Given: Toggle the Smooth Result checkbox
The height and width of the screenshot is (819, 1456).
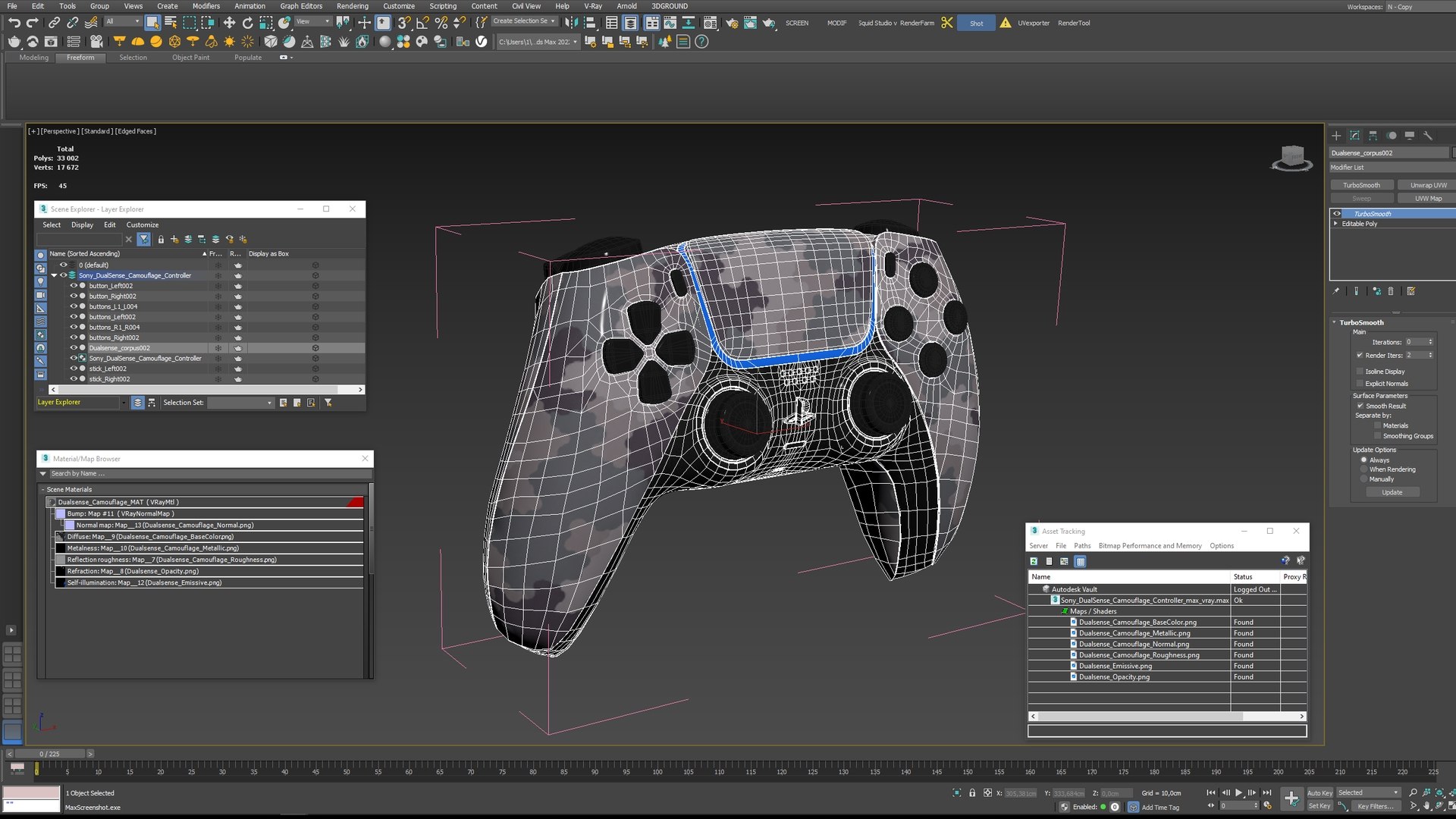Looking at the screenshot, I should (x=1360, y=406).
